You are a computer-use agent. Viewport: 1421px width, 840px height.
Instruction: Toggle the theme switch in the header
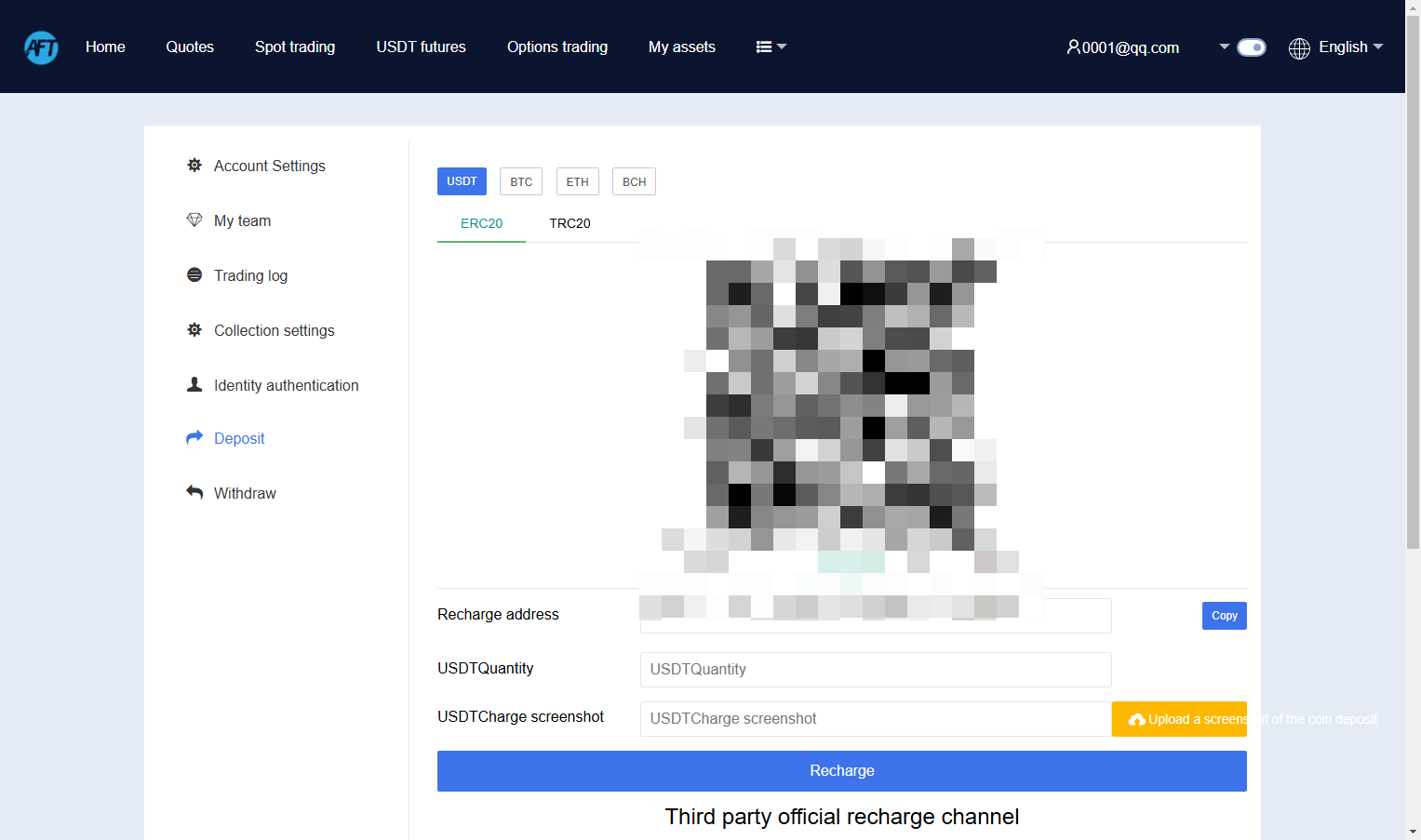point(1252,47)
